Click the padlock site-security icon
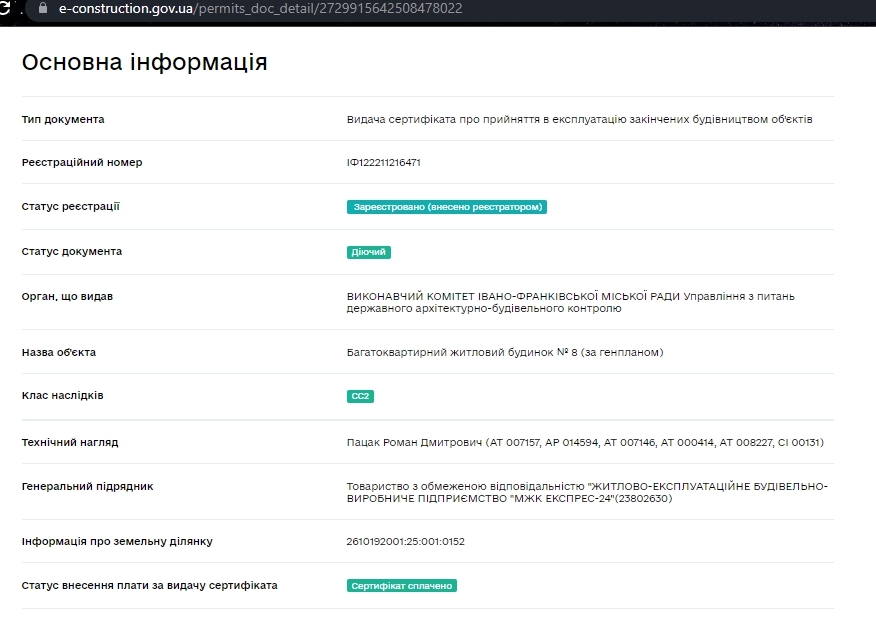Screen dimensions: 876x626 42,8
